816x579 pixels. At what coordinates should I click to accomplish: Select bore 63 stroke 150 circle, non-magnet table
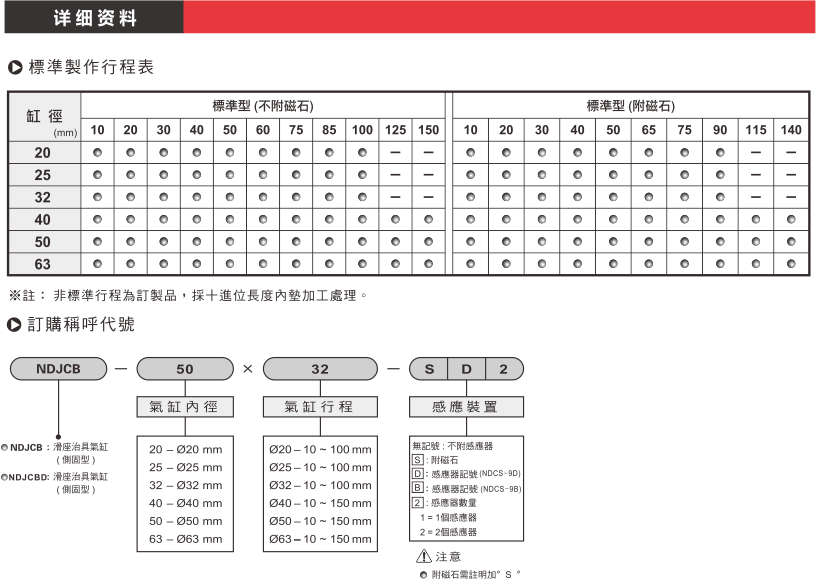pos(427,264)
